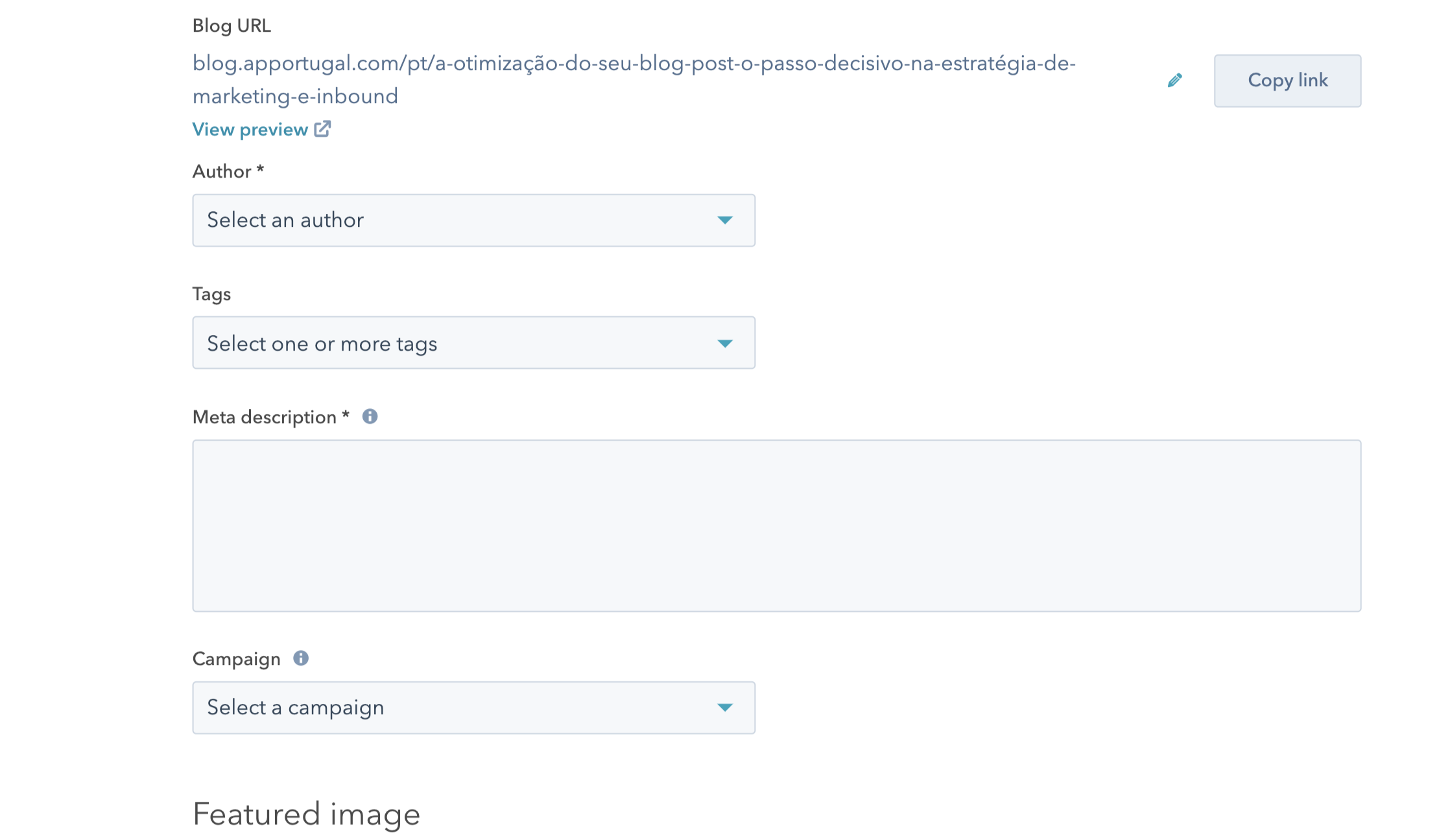1439x840 pixels.
Task: Click the pencil icon to edit blog URL
Action: point(1174,80)
